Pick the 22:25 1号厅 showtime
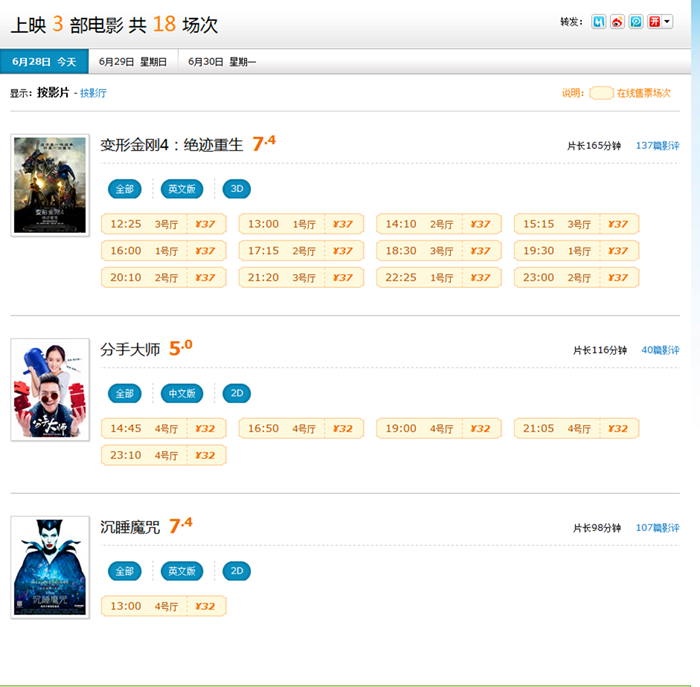 click(439, 277)
